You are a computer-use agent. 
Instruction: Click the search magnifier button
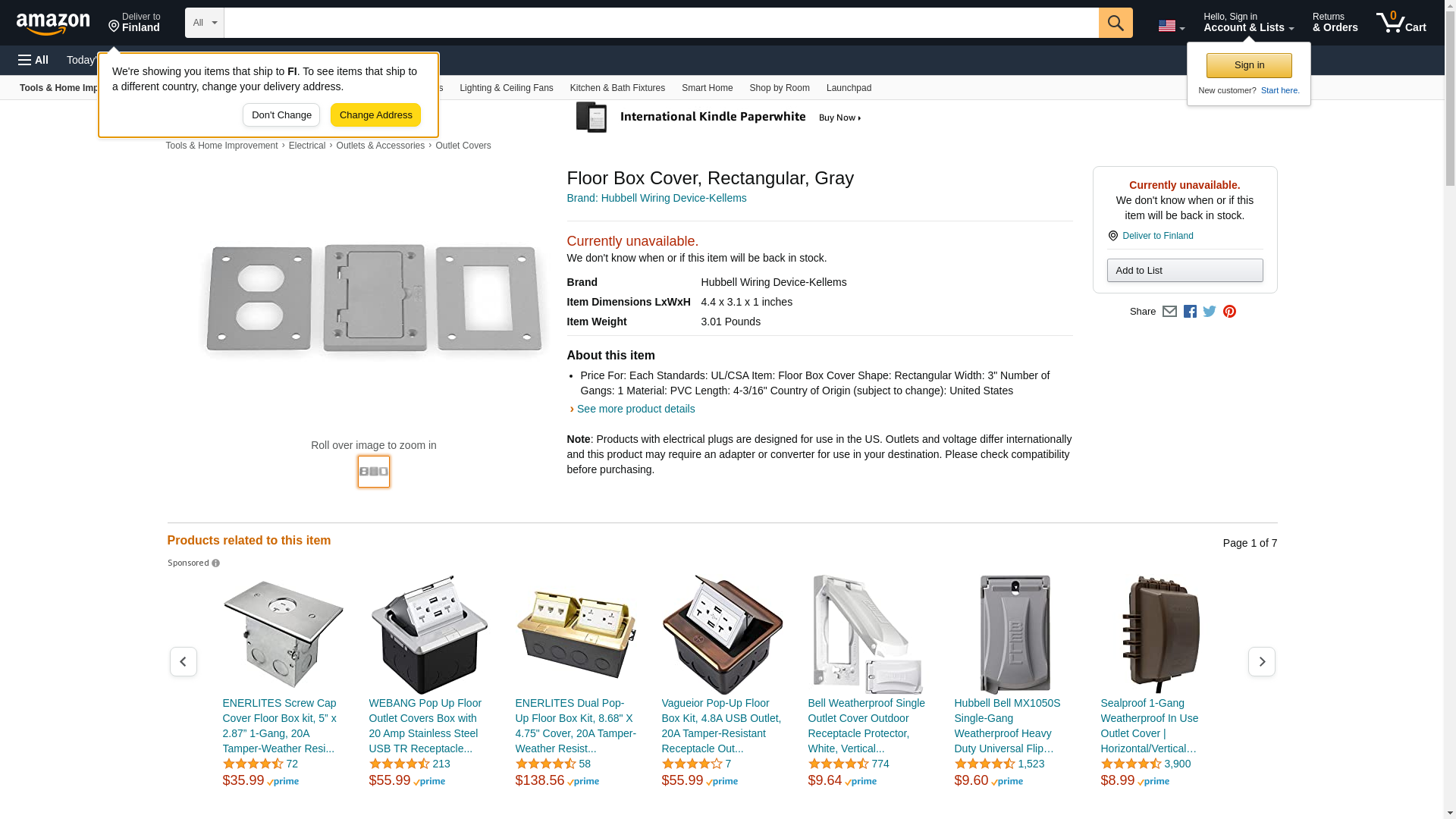point(1115,23)
